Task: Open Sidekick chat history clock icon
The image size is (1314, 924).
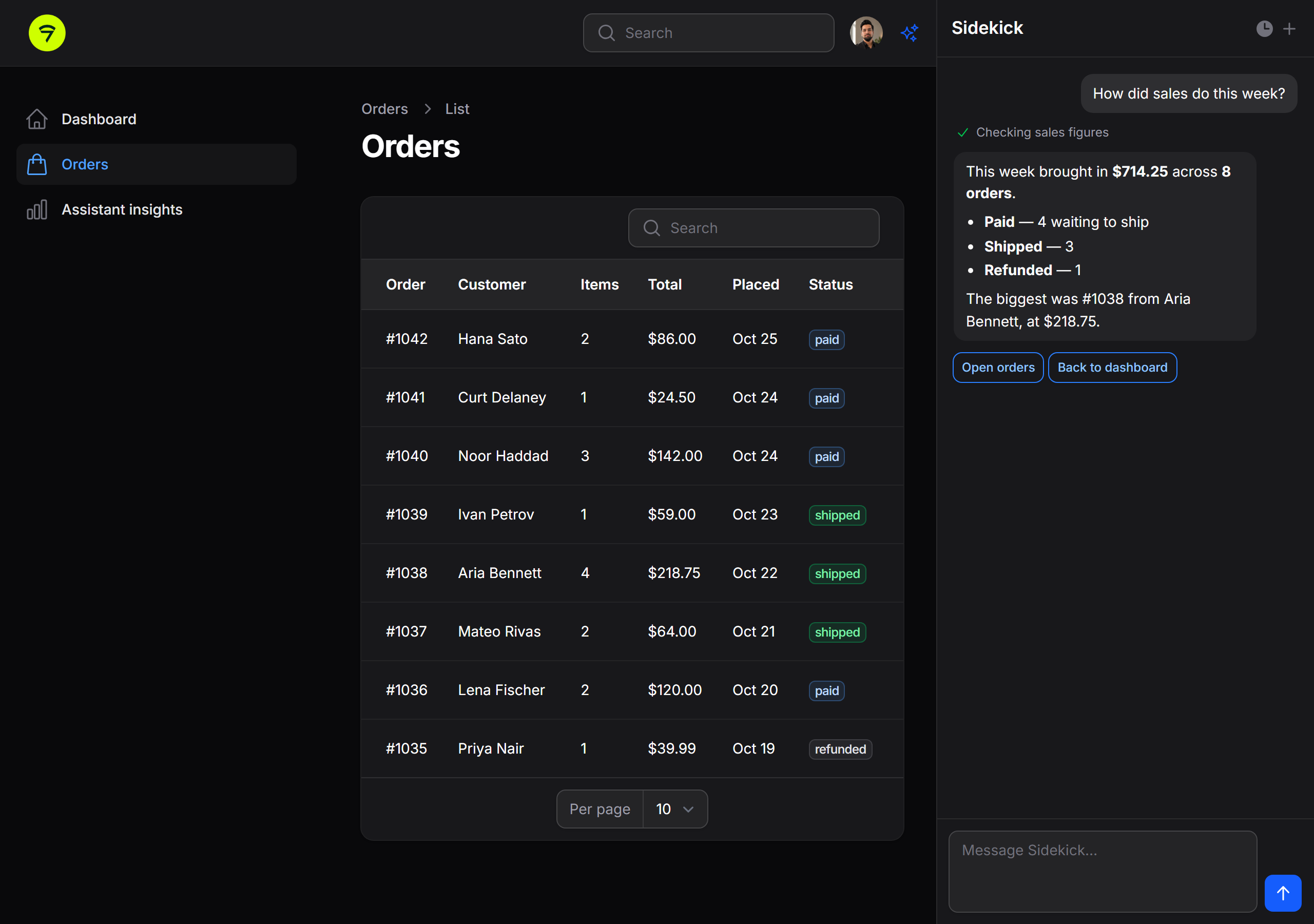Action: 1264,28
